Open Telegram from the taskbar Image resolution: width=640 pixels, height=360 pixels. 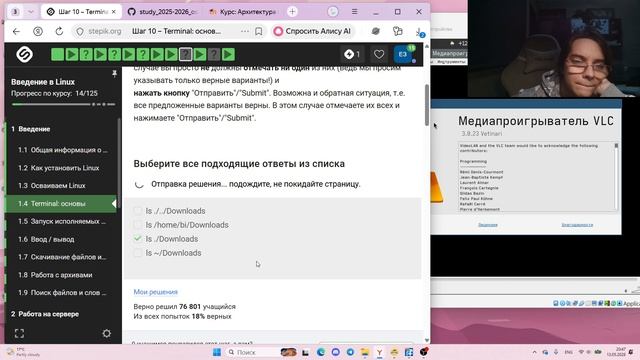tap(350, 352)
